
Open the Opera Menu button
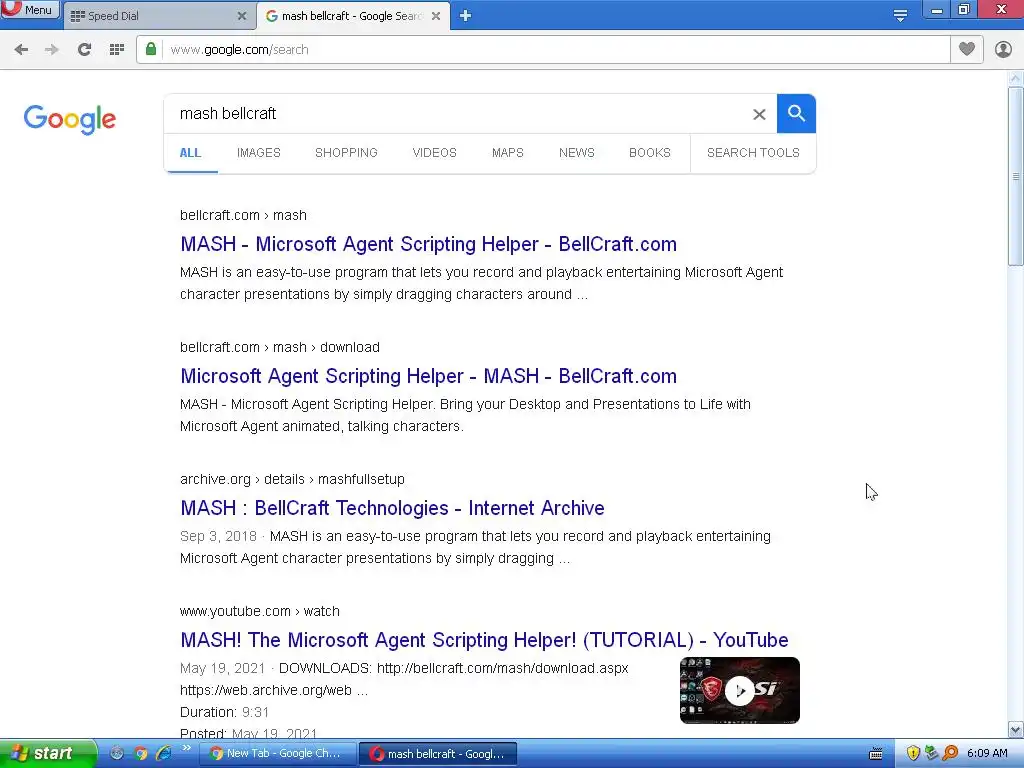click(x=30, y=10)
